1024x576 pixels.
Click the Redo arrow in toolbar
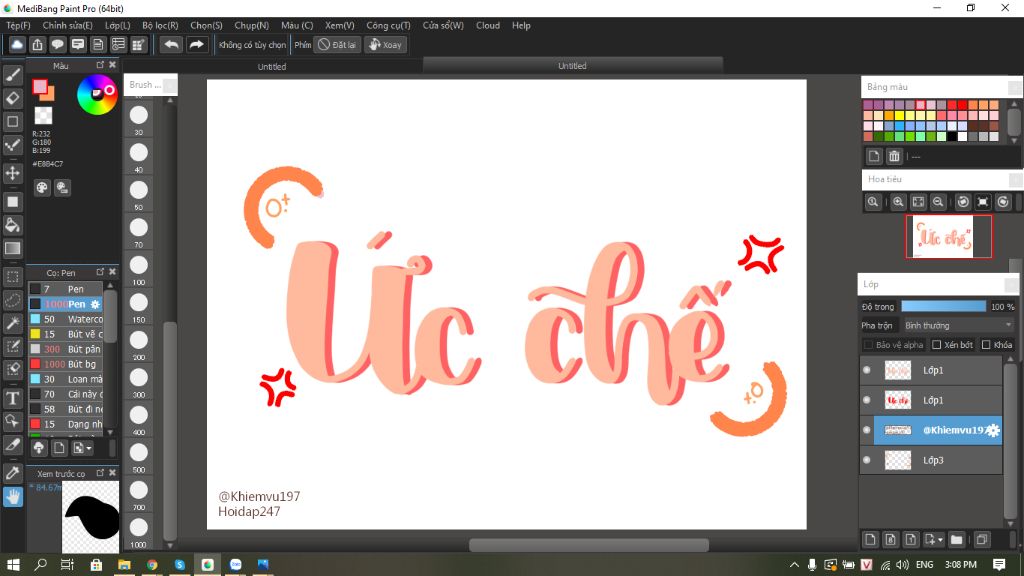click(x=196, y=44)
